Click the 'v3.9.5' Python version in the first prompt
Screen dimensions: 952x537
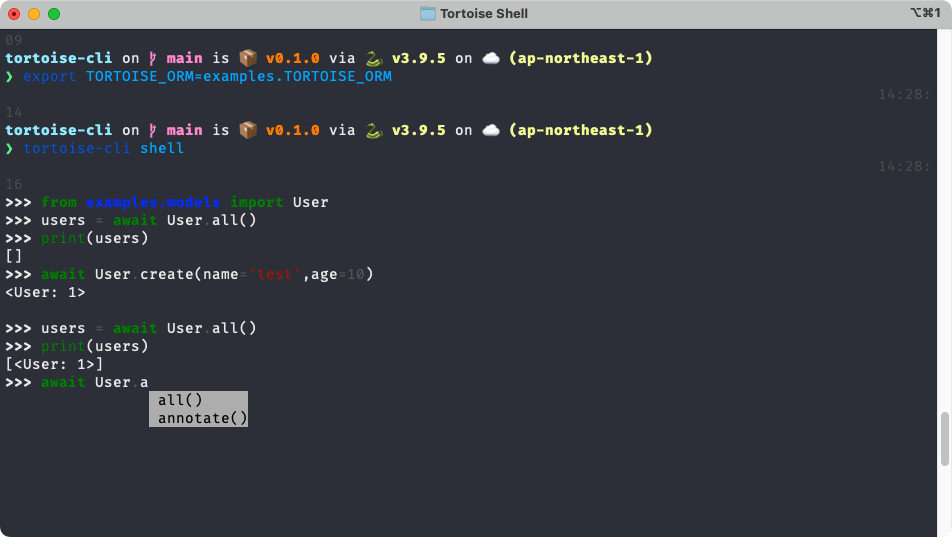(418, 58)
